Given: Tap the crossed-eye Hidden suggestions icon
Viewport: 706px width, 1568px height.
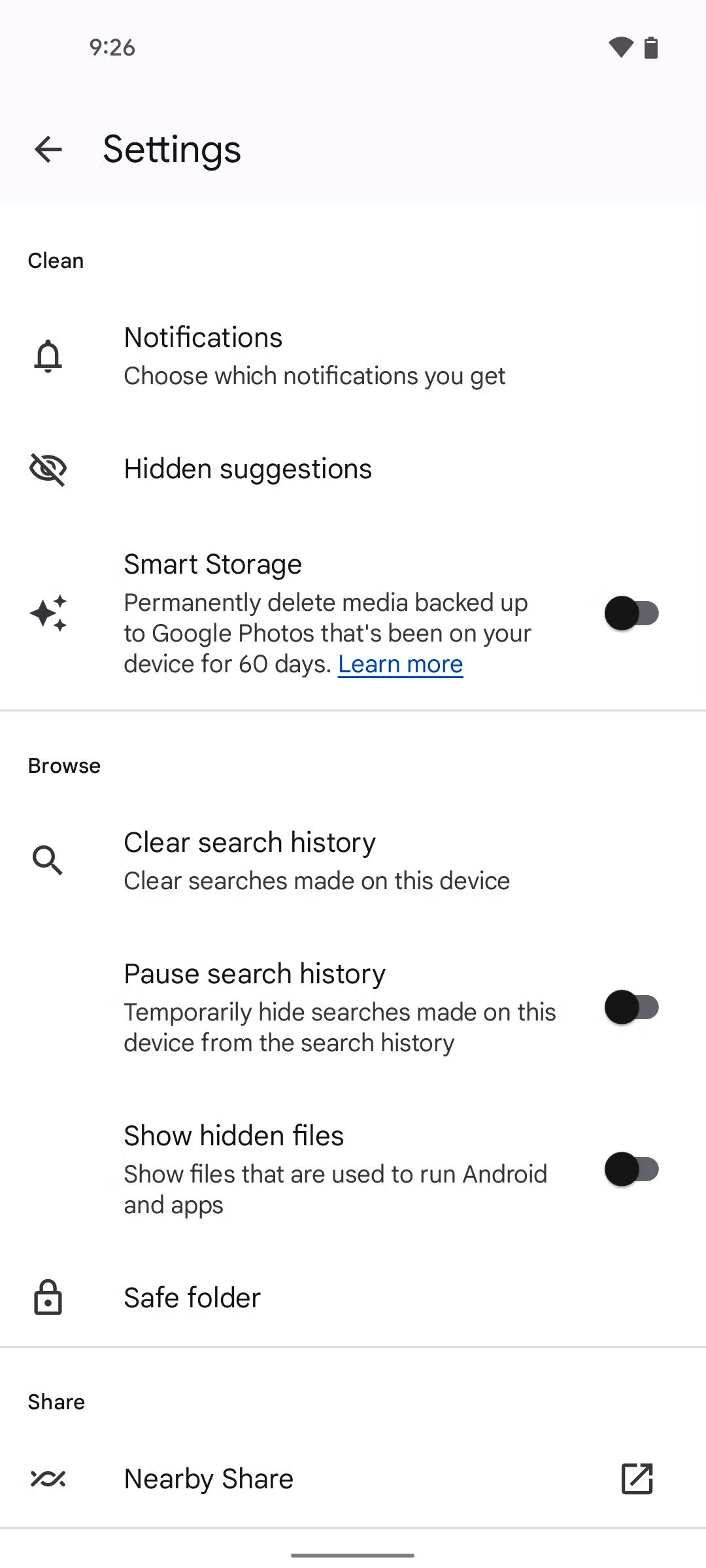Looking at the screenshot, I should 48,469.
